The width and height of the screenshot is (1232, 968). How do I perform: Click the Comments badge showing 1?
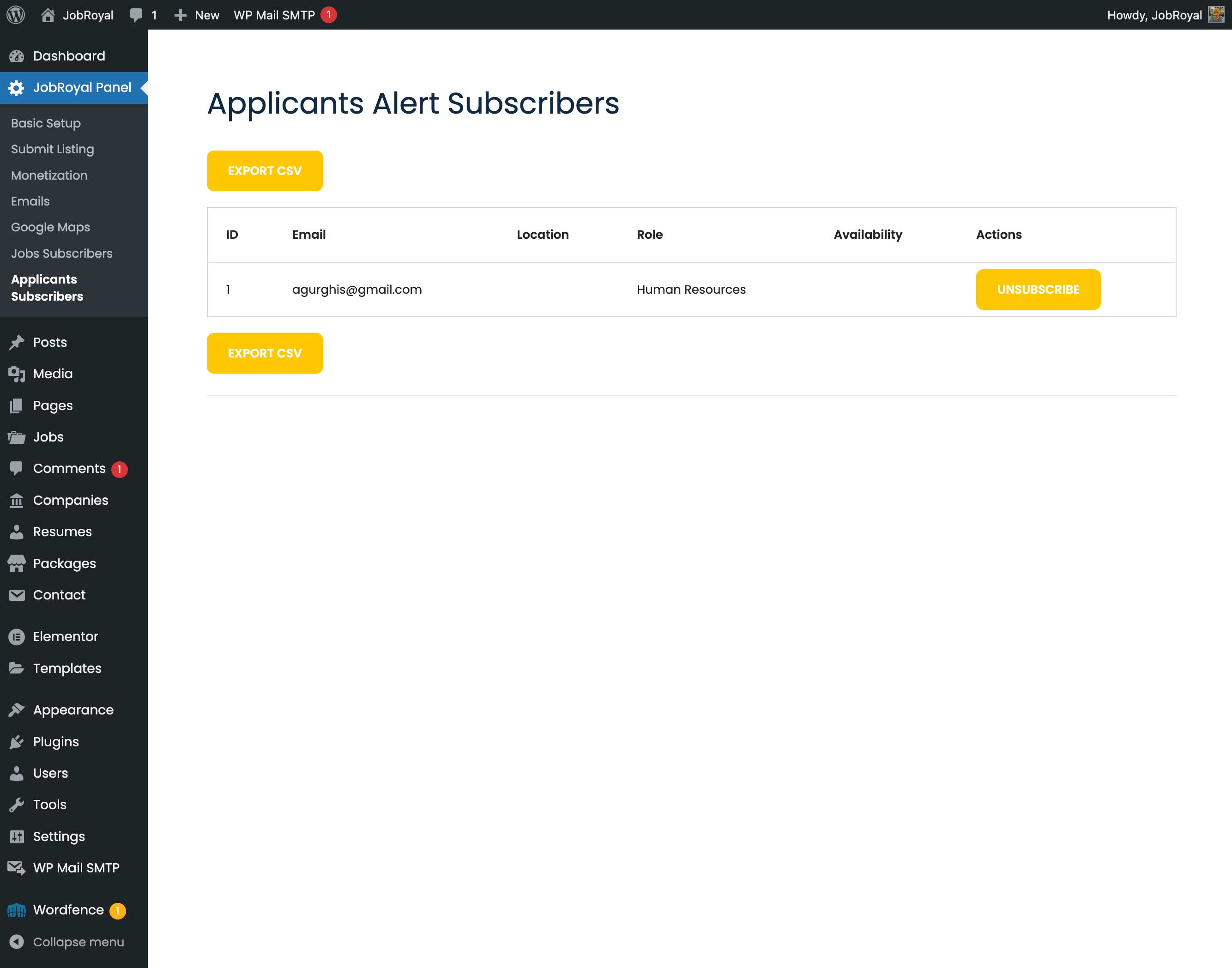120,469
